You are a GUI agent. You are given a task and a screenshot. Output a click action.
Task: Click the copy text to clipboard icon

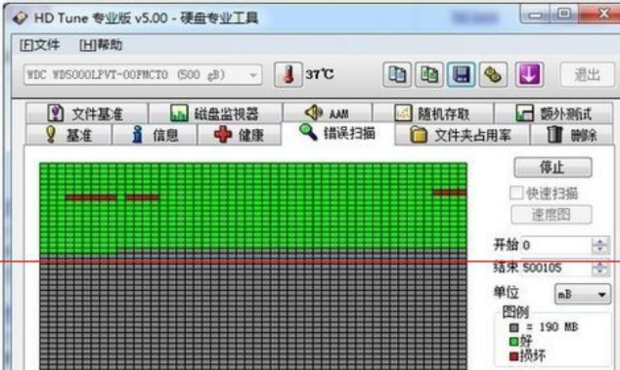pyautogui.click(x=397, y=74)
